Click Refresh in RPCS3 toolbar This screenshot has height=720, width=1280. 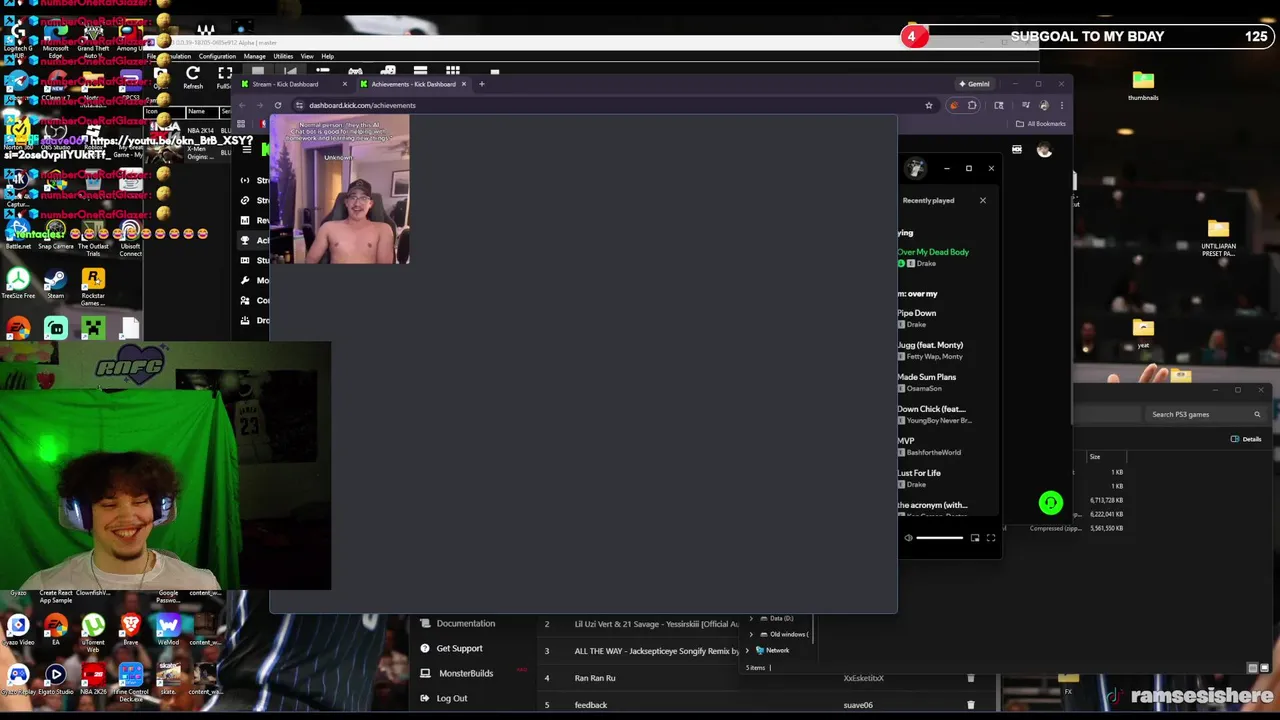click(x=193, y=78)
